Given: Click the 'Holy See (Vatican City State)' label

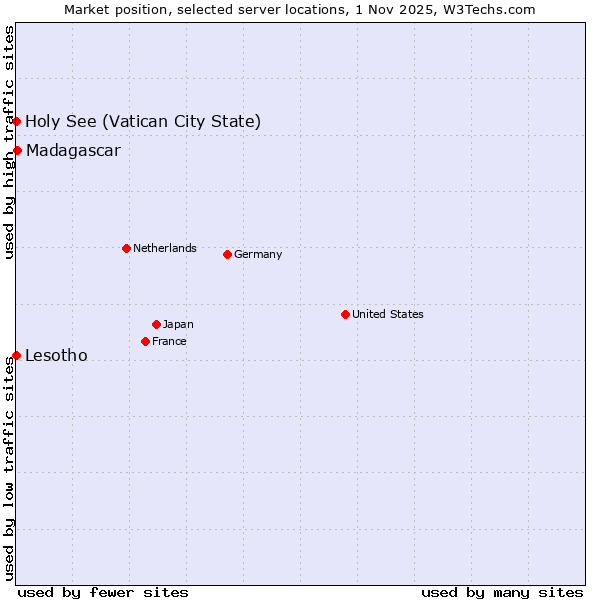Looking at the screenshot, I should (143, 122).
